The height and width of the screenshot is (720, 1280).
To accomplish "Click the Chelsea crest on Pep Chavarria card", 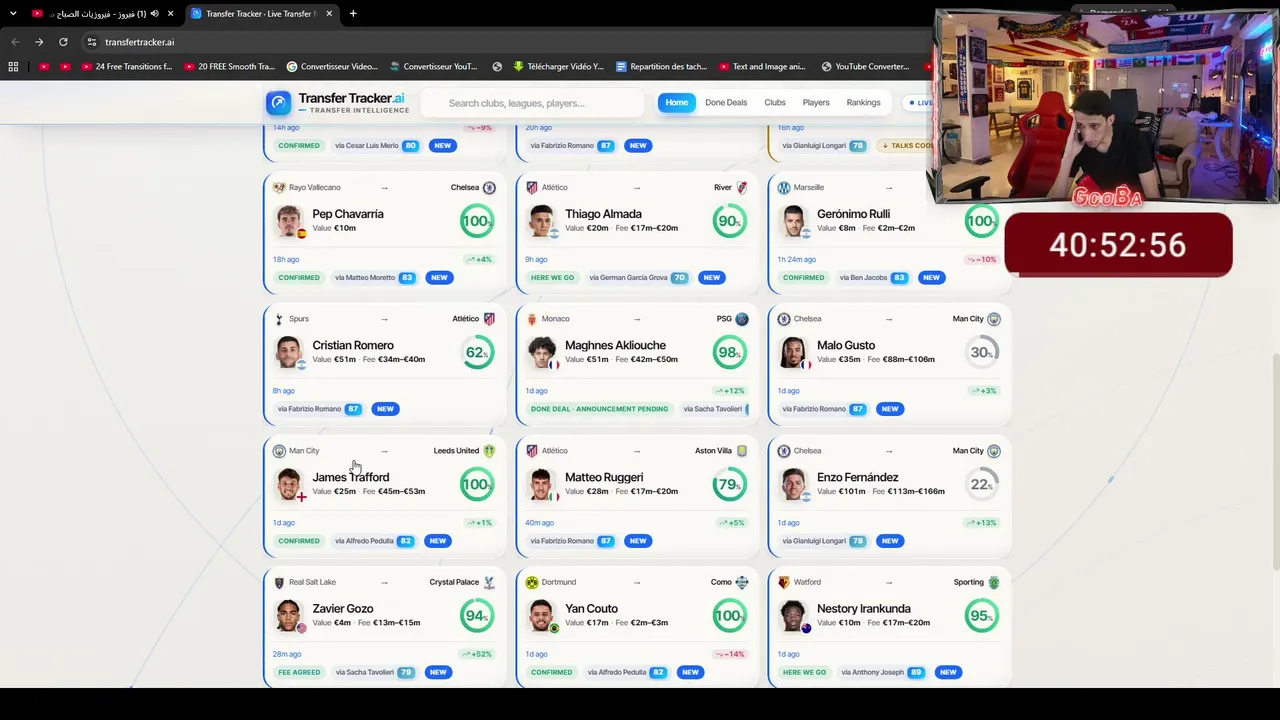I will click(489, 188).
